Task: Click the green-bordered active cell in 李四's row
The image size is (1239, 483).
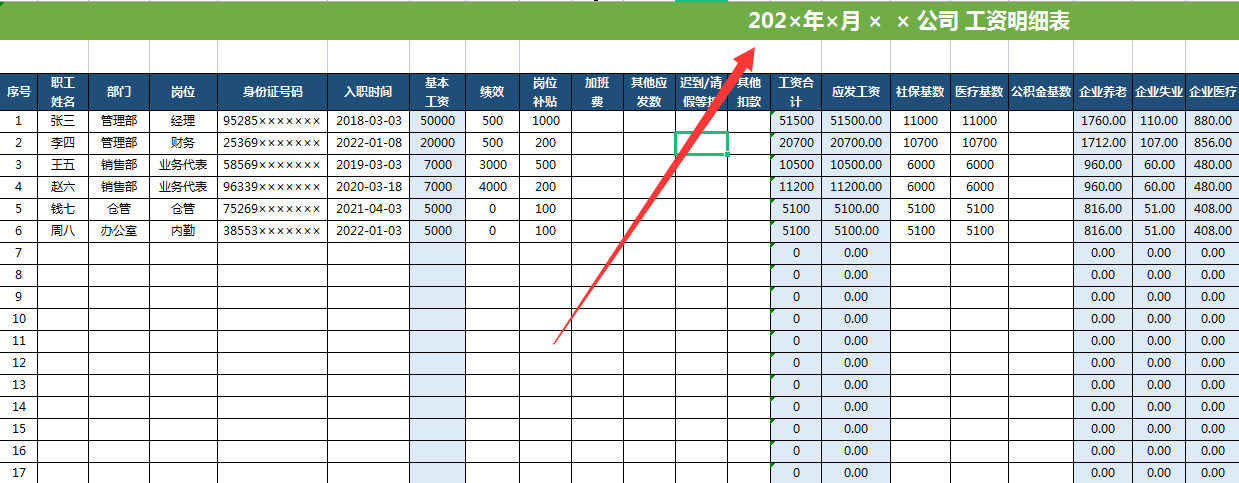Action: 701,143
